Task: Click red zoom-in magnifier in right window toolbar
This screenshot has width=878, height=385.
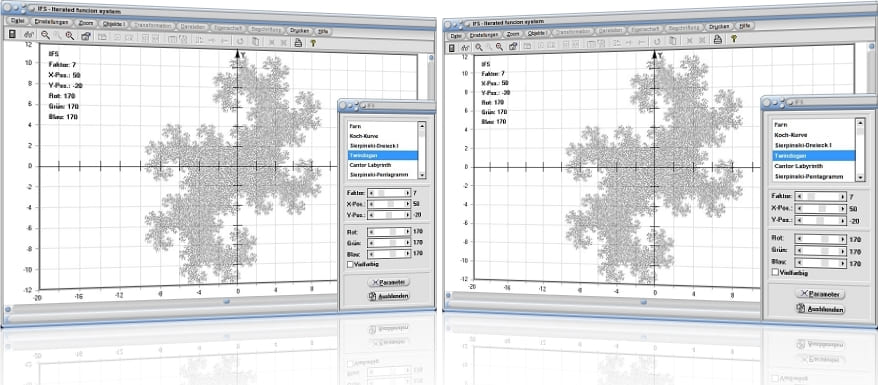Action: 500,46
